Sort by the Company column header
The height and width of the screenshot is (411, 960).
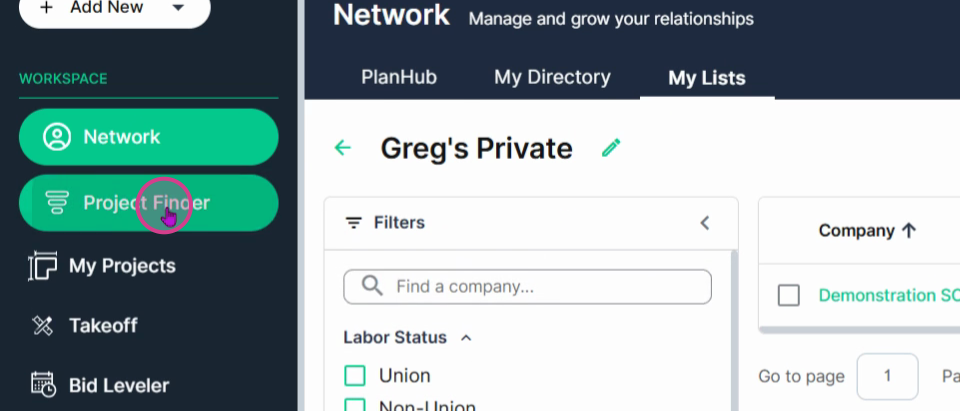pos(867,231)
